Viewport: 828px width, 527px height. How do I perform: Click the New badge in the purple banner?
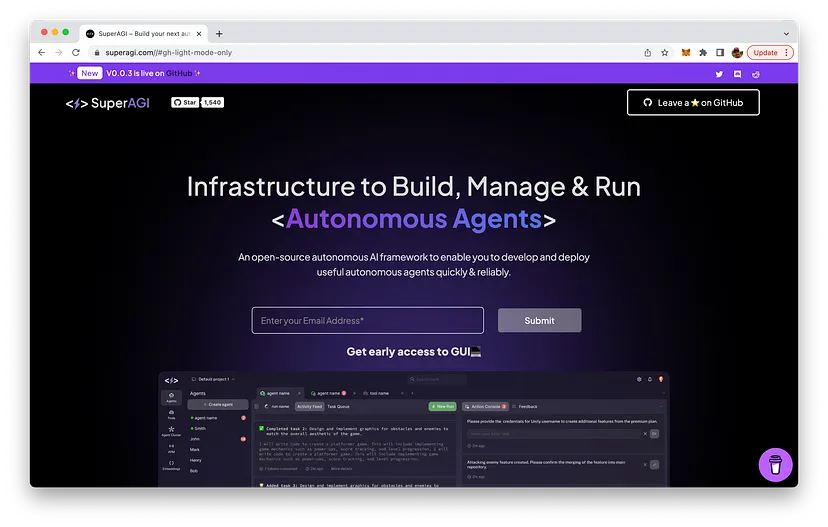(89, 73)
